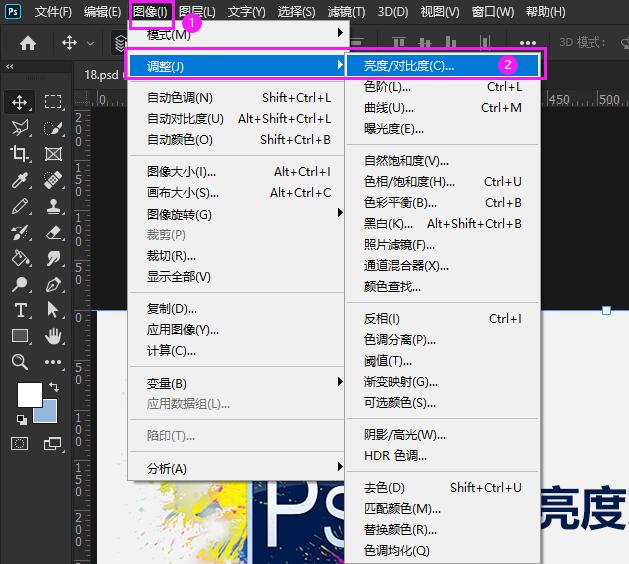Screen dimensions: 629x564
Task: Choose 替换颜色(R)... from submenu
Action: click(442, 530)
